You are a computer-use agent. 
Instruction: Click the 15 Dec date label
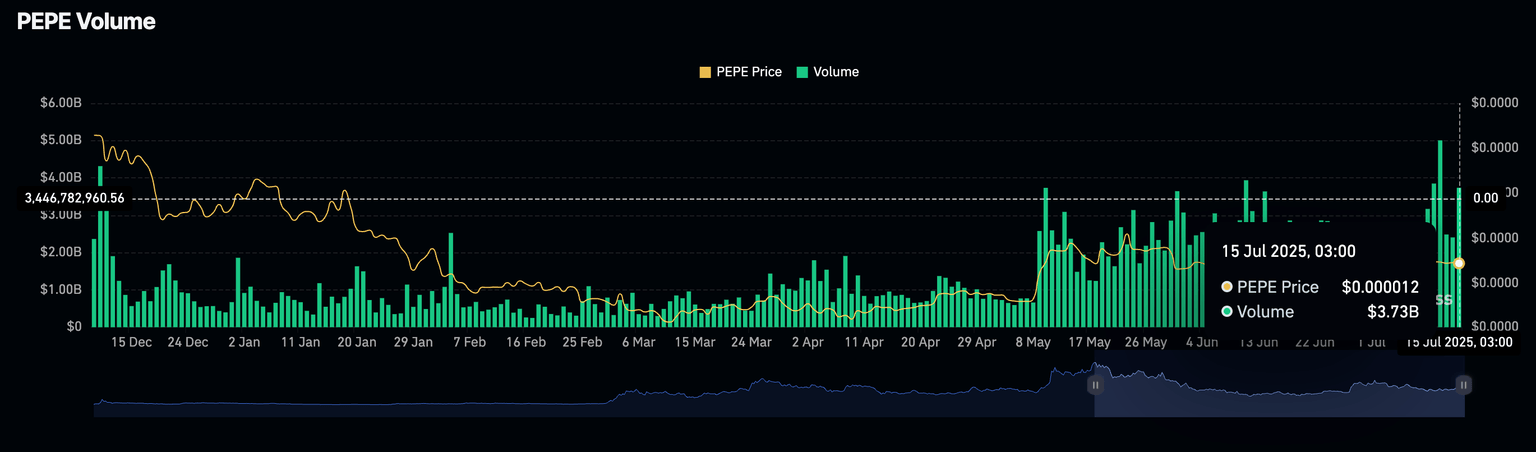click(x=131, y=342)
